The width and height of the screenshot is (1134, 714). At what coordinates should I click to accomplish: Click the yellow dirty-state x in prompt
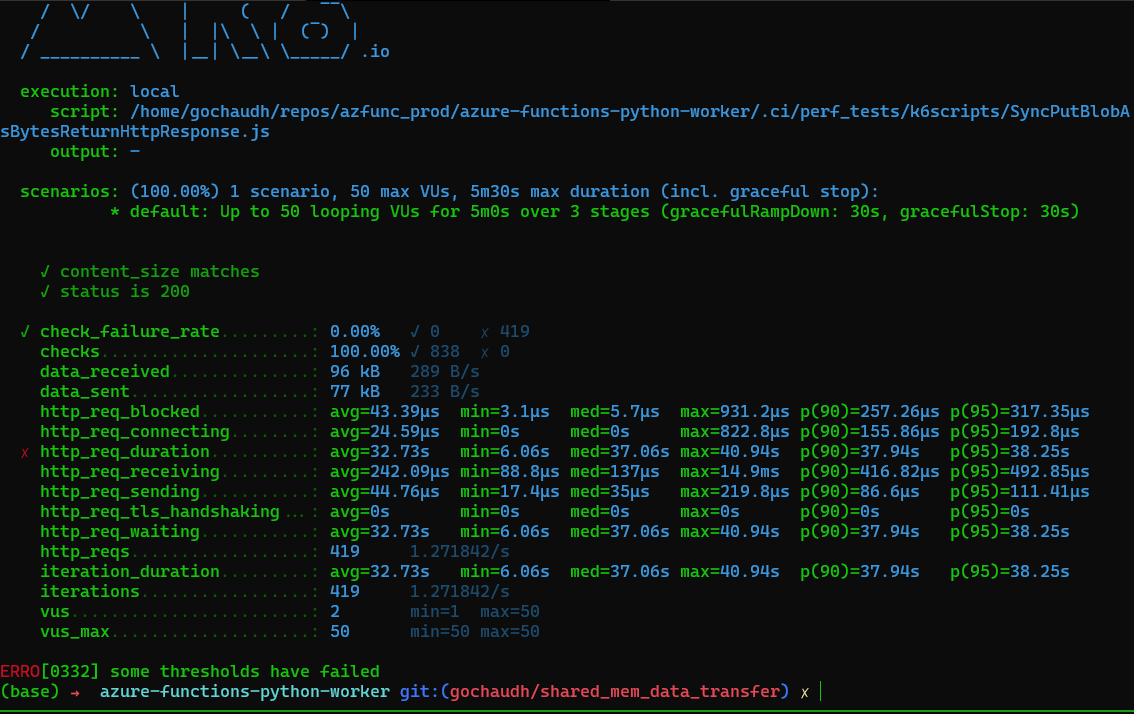(x=805, y=693)
